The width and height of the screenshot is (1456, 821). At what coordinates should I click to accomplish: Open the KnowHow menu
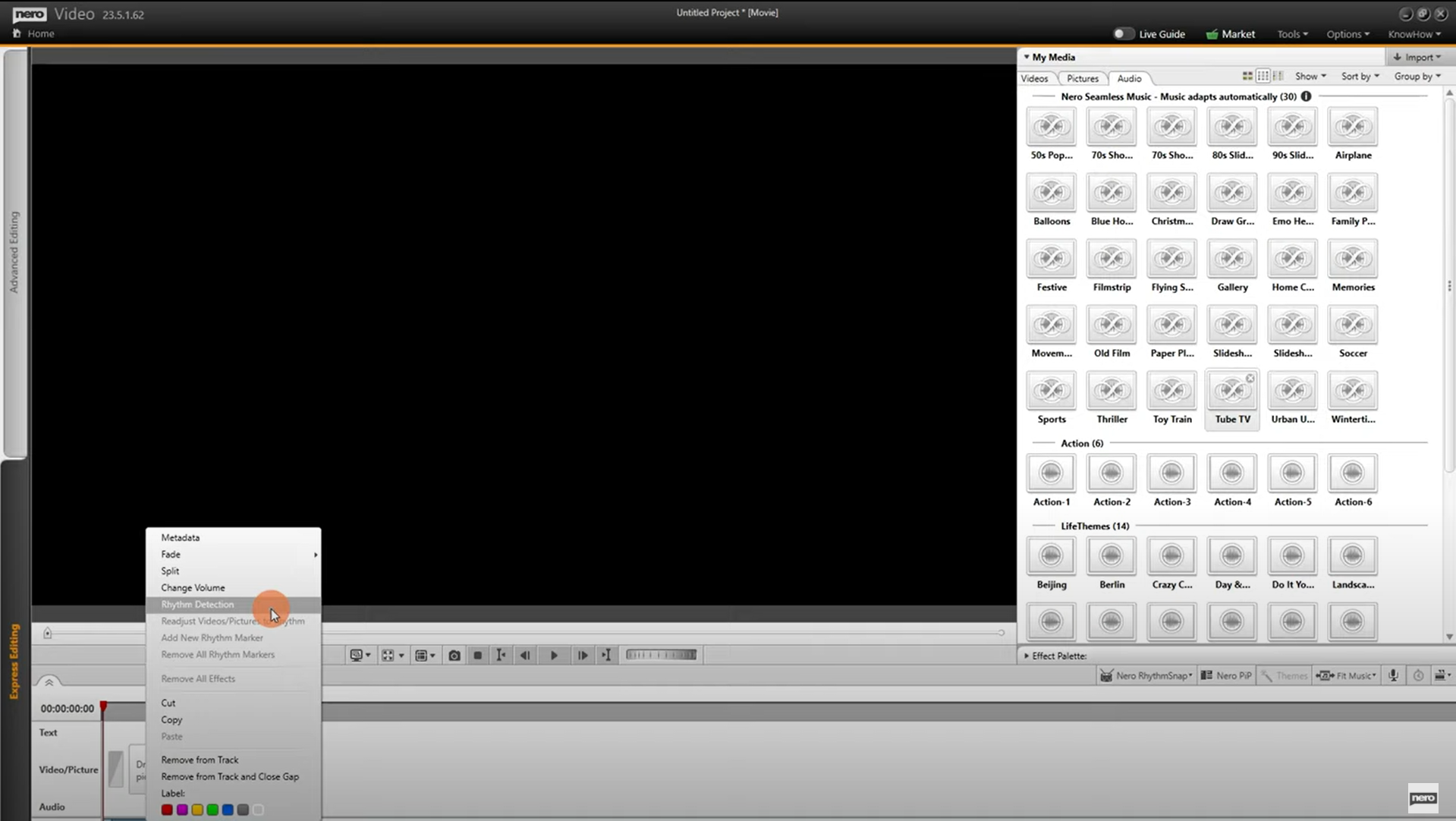click(1414, 34)
